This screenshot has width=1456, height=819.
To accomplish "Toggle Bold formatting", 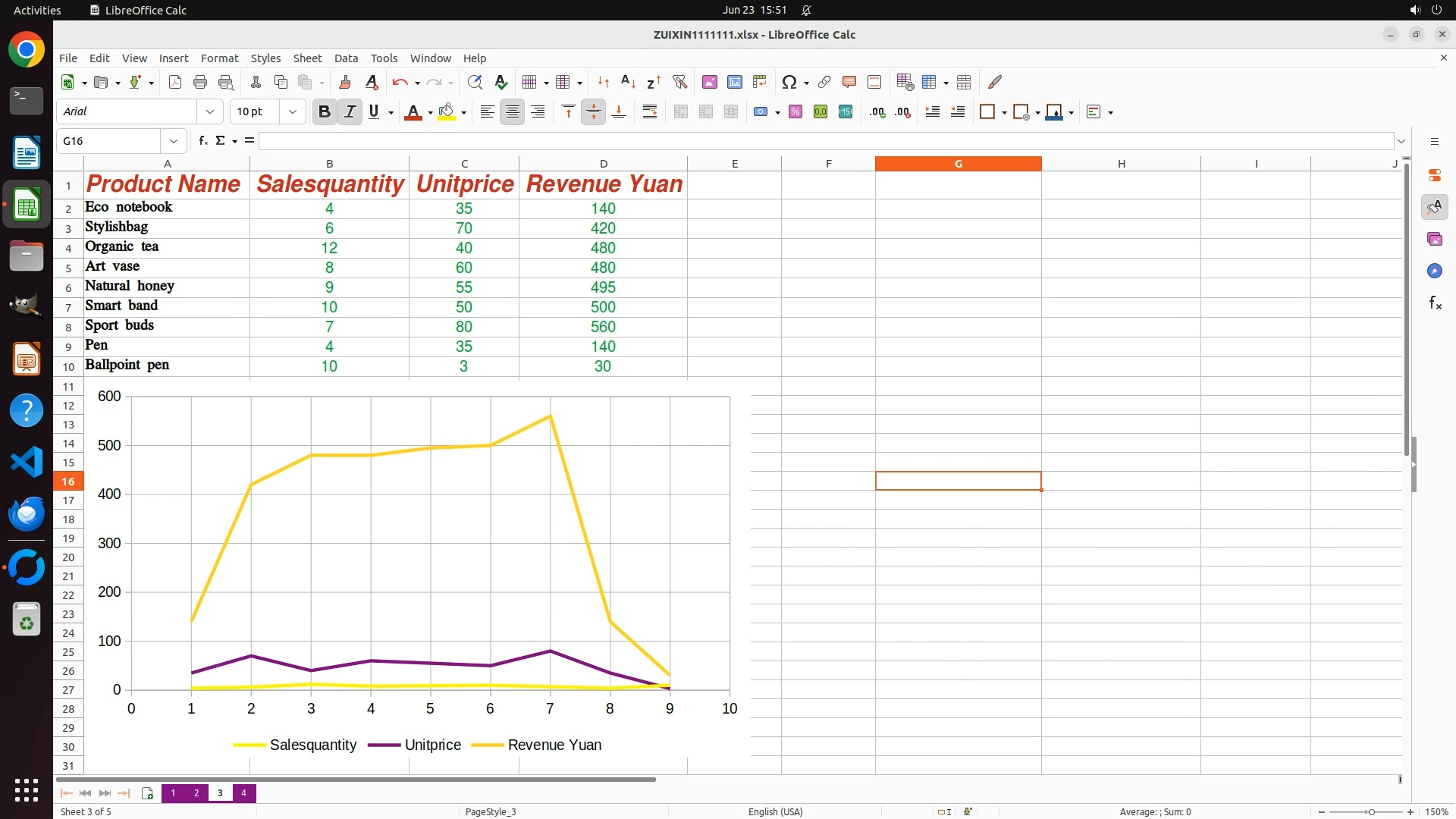I will point(325,112).
